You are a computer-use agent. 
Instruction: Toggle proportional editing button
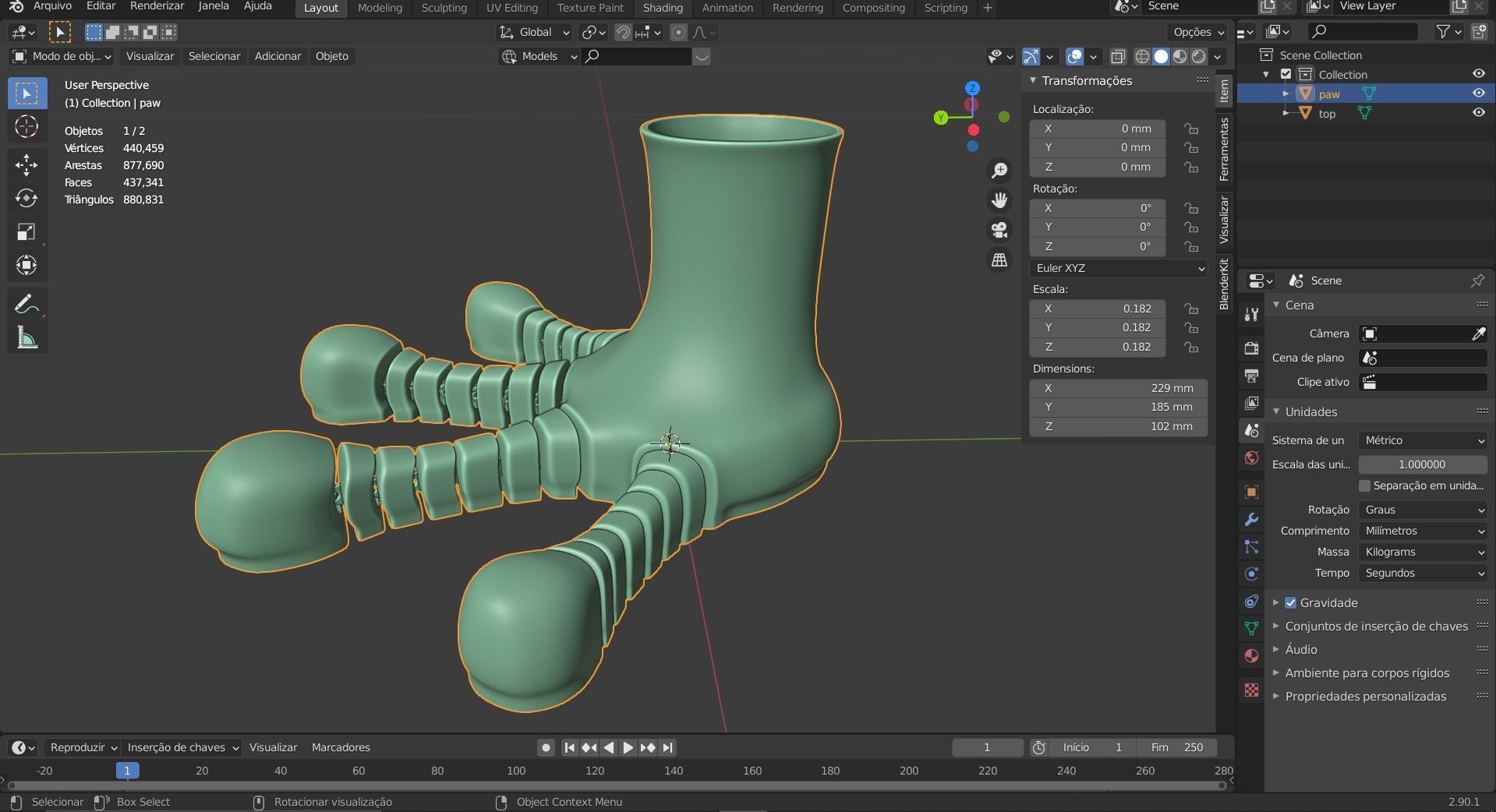pos(678,32)
